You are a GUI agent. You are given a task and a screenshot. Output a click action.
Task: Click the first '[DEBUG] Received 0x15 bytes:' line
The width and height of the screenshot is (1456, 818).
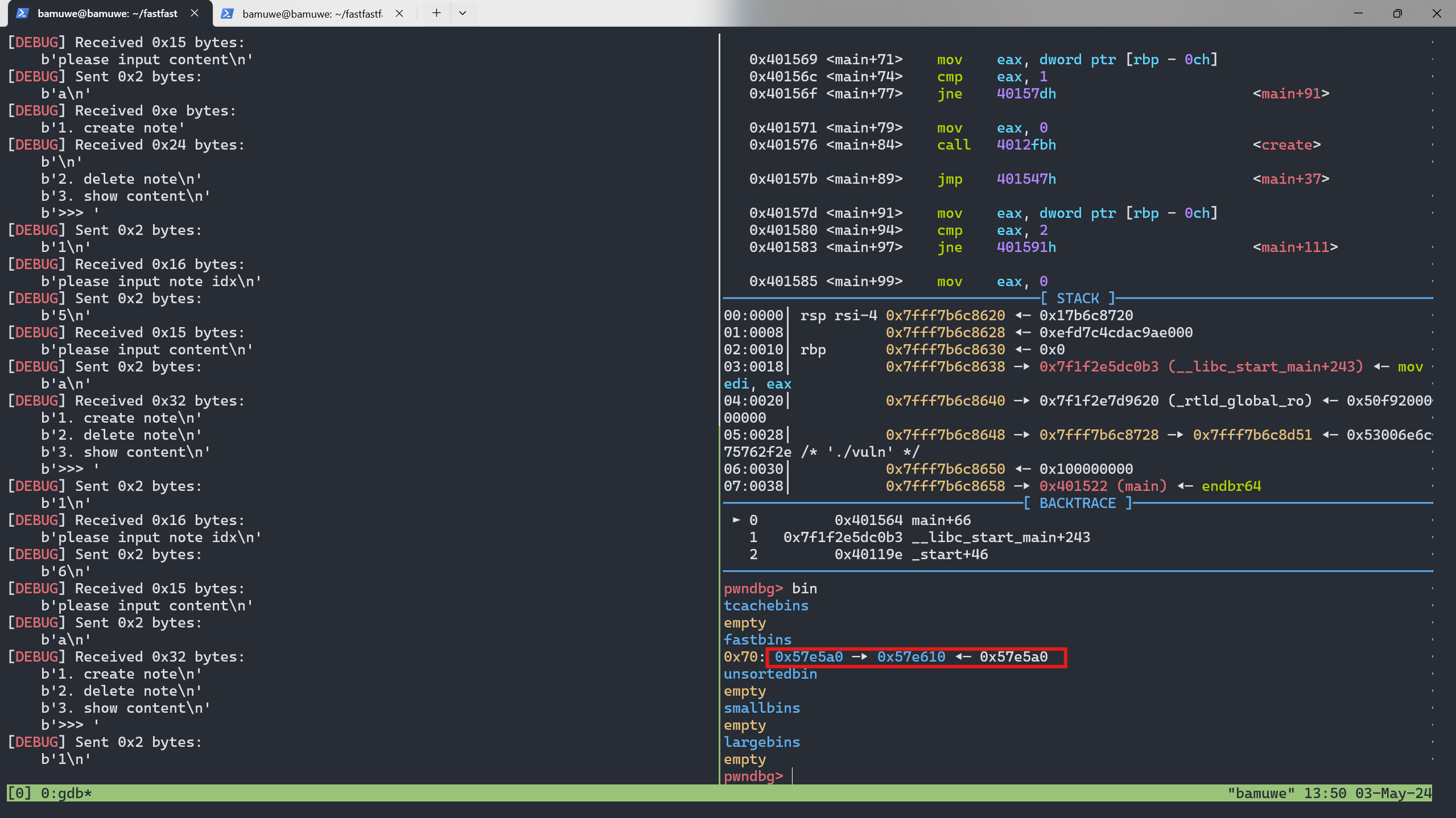[126, 42]
